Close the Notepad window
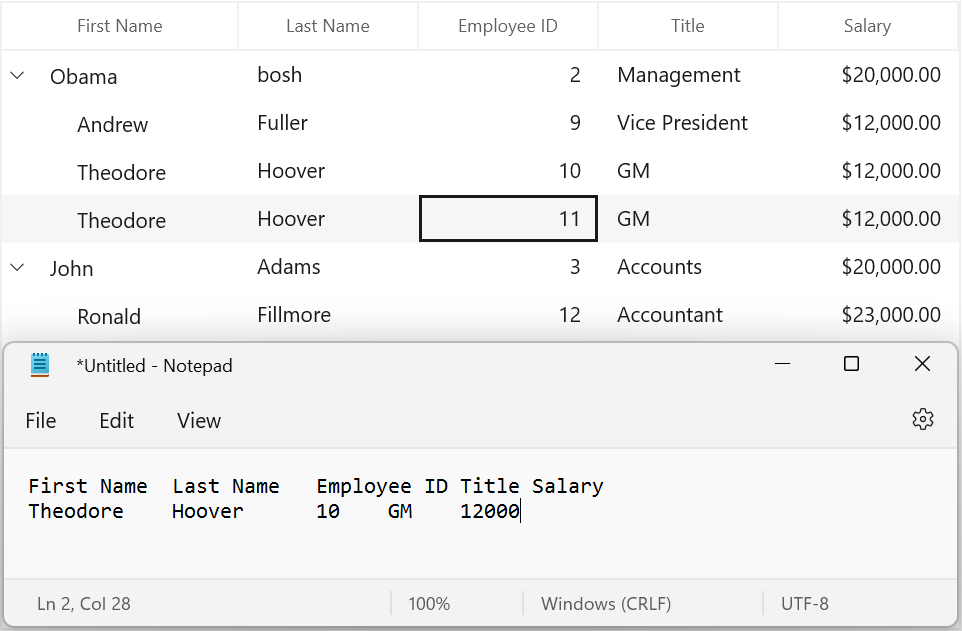Image resolution: width=962 pixels, height=631 pixels. pos(922,364)
